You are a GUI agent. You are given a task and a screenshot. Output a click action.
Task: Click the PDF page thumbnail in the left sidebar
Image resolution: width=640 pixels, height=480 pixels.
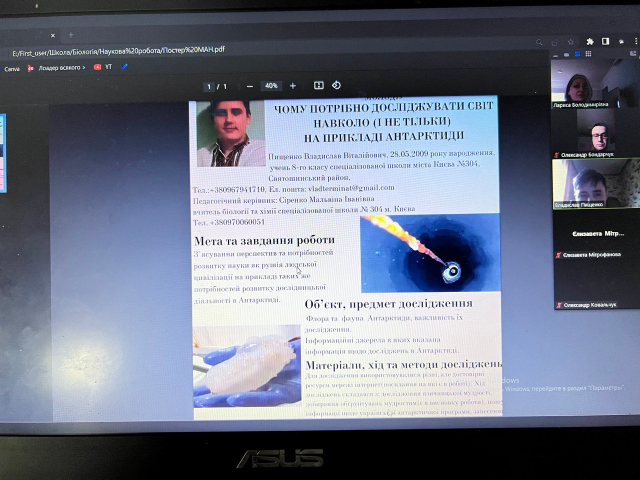(3, 153)
